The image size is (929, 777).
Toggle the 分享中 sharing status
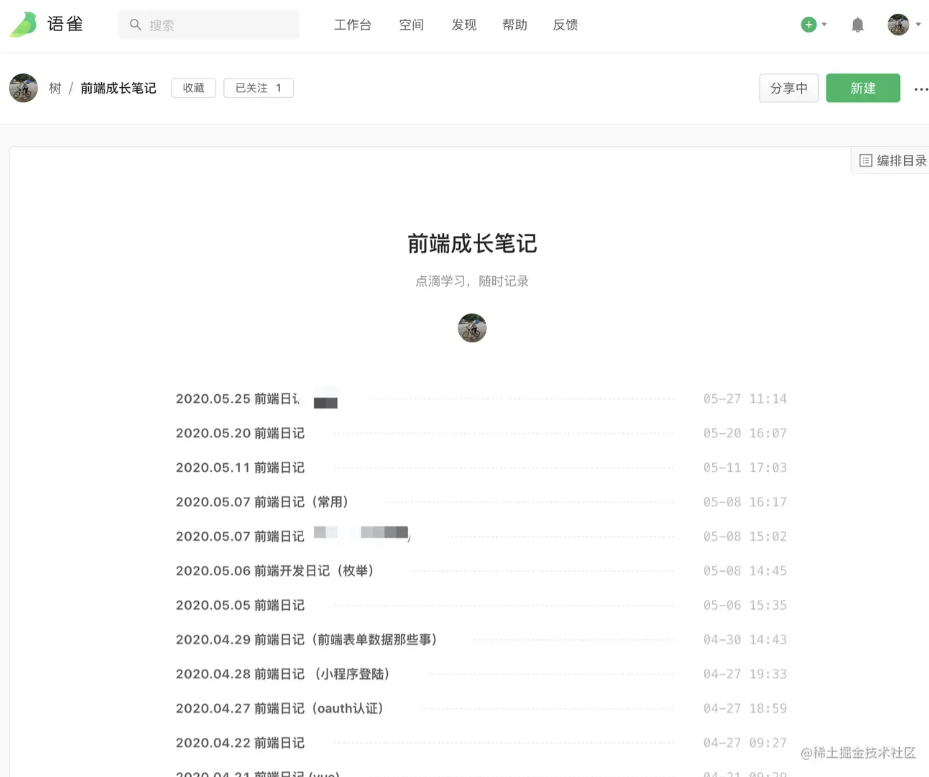pyautogui.click(x=788, y=88)
